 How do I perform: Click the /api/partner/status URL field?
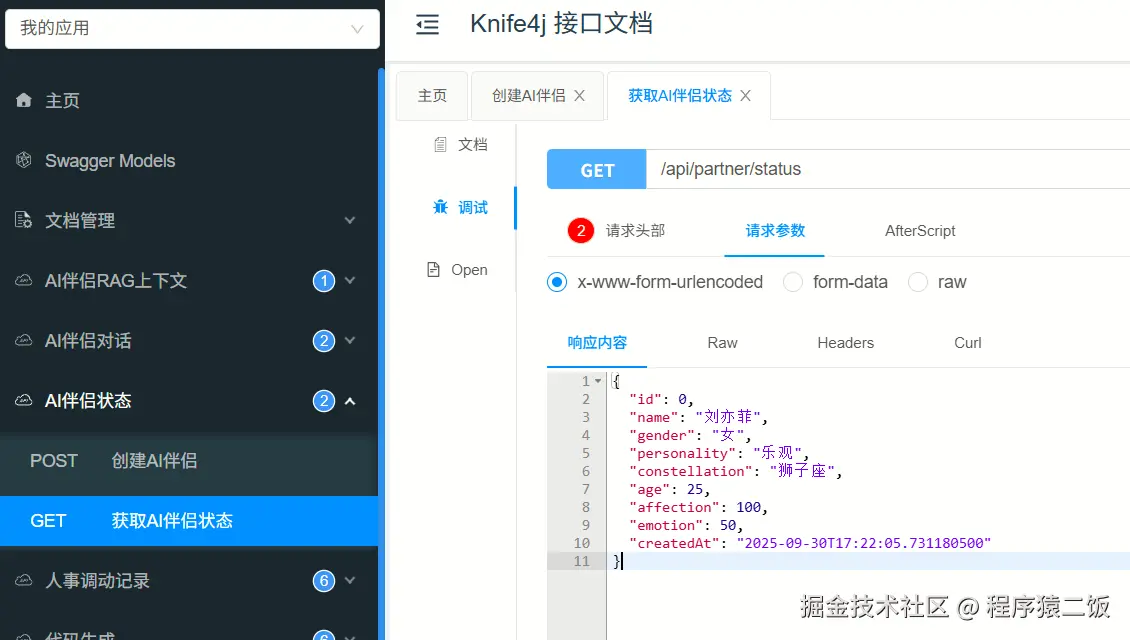tap(888, 169)
